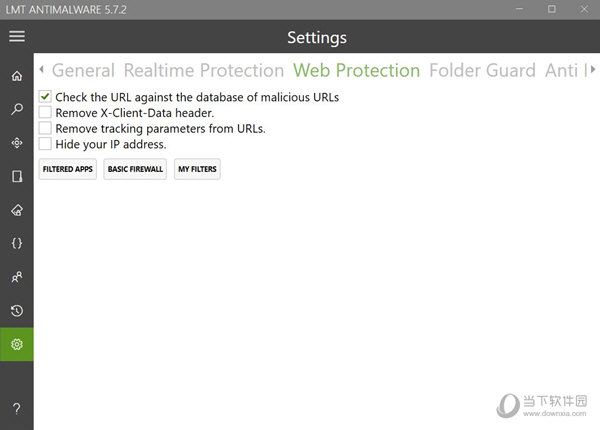Screen dimensions: 600x430
Task: Open the users sidebar icon
Action: (17, 277)
